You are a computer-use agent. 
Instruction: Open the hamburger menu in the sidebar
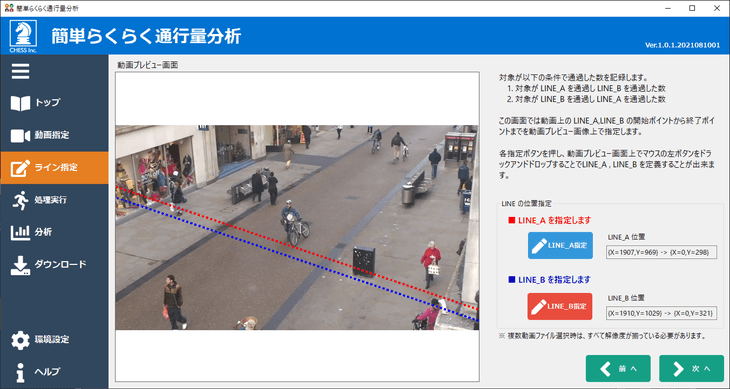[20, 71]
